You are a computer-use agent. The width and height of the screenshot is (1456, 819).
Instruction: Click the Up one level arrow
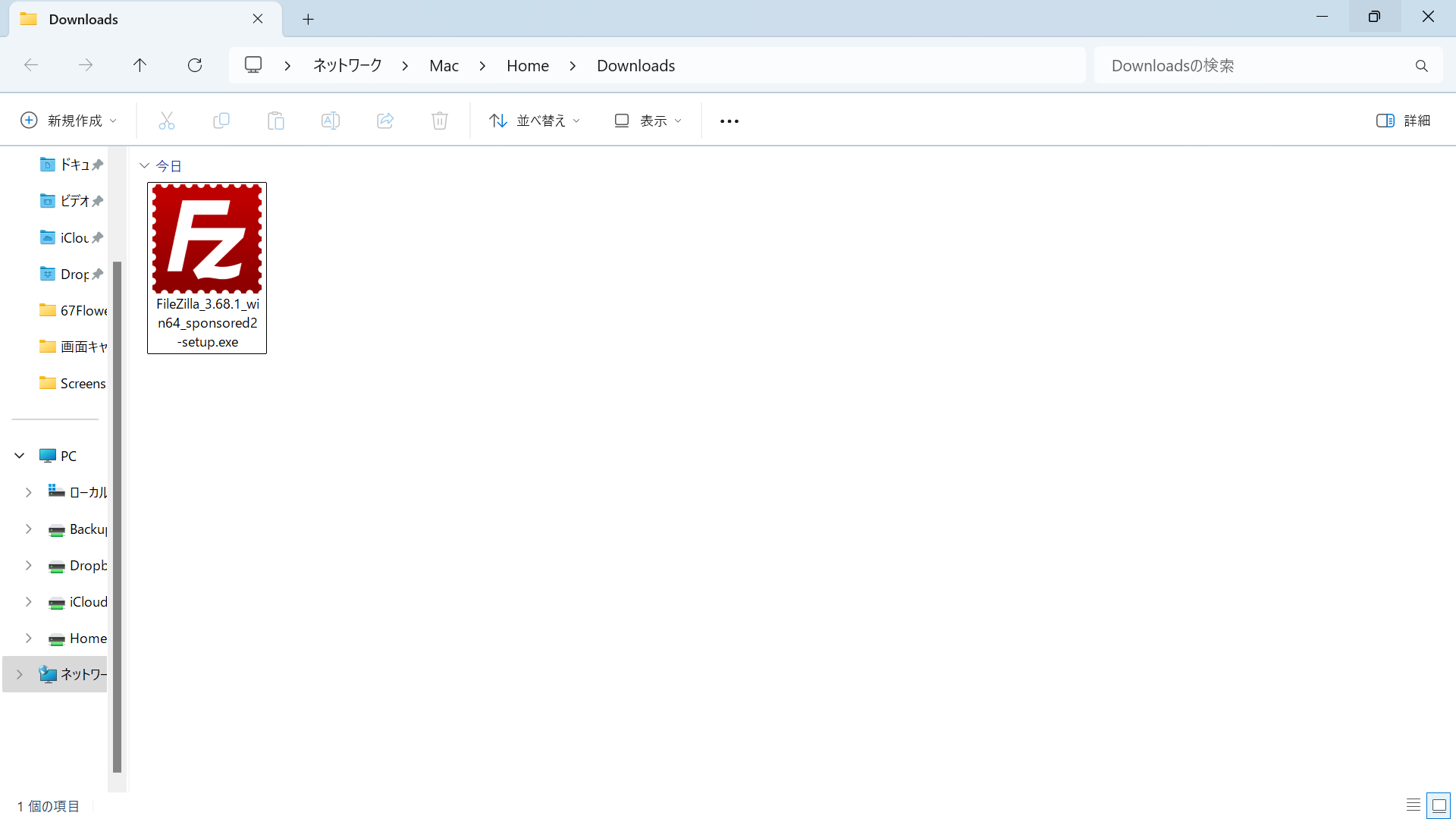click(140, 65)
